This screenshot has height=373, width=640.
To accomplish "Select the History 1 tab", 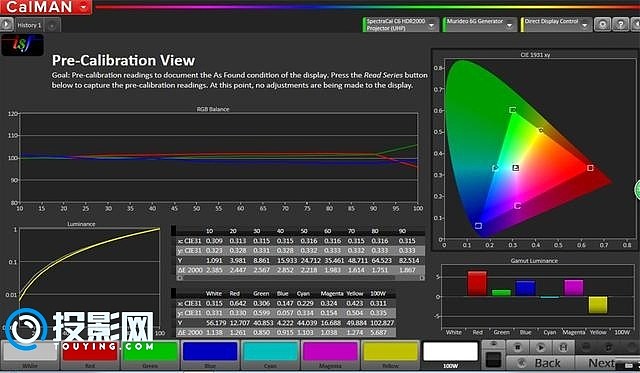I will pyautogui.click(x=29, y=25).
